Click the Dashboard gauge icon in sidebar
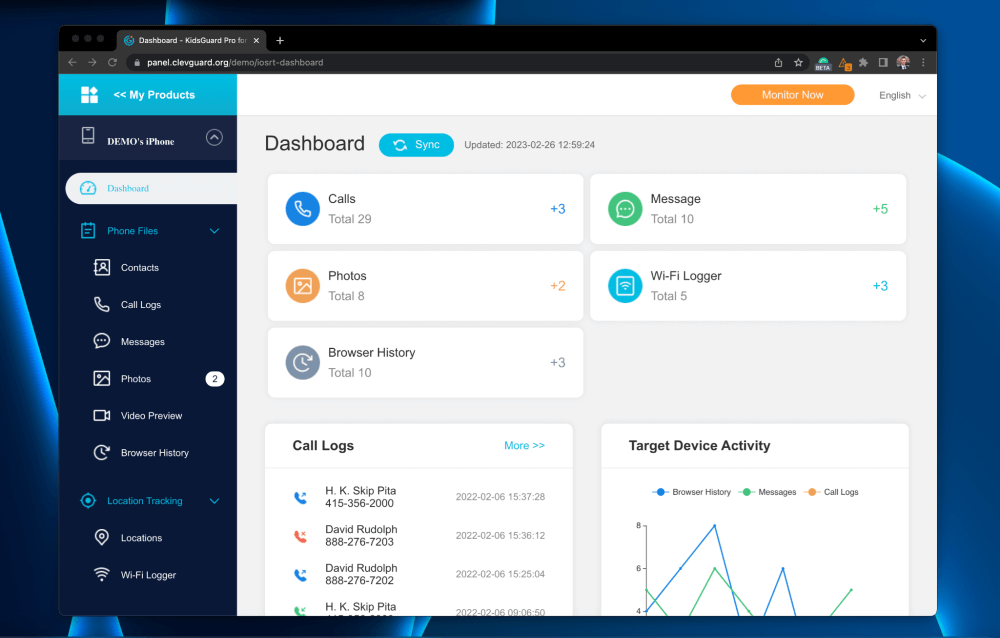Viewport: 1000px width, 638px height. (88, 188)
